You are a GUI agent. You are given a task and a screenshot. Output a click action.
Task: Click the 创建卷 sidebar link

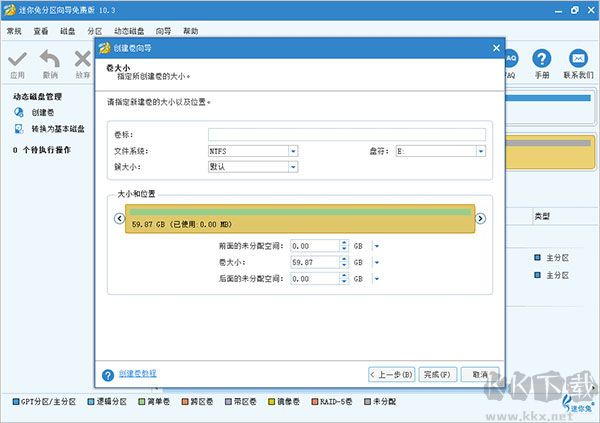(x=42, y=112)
